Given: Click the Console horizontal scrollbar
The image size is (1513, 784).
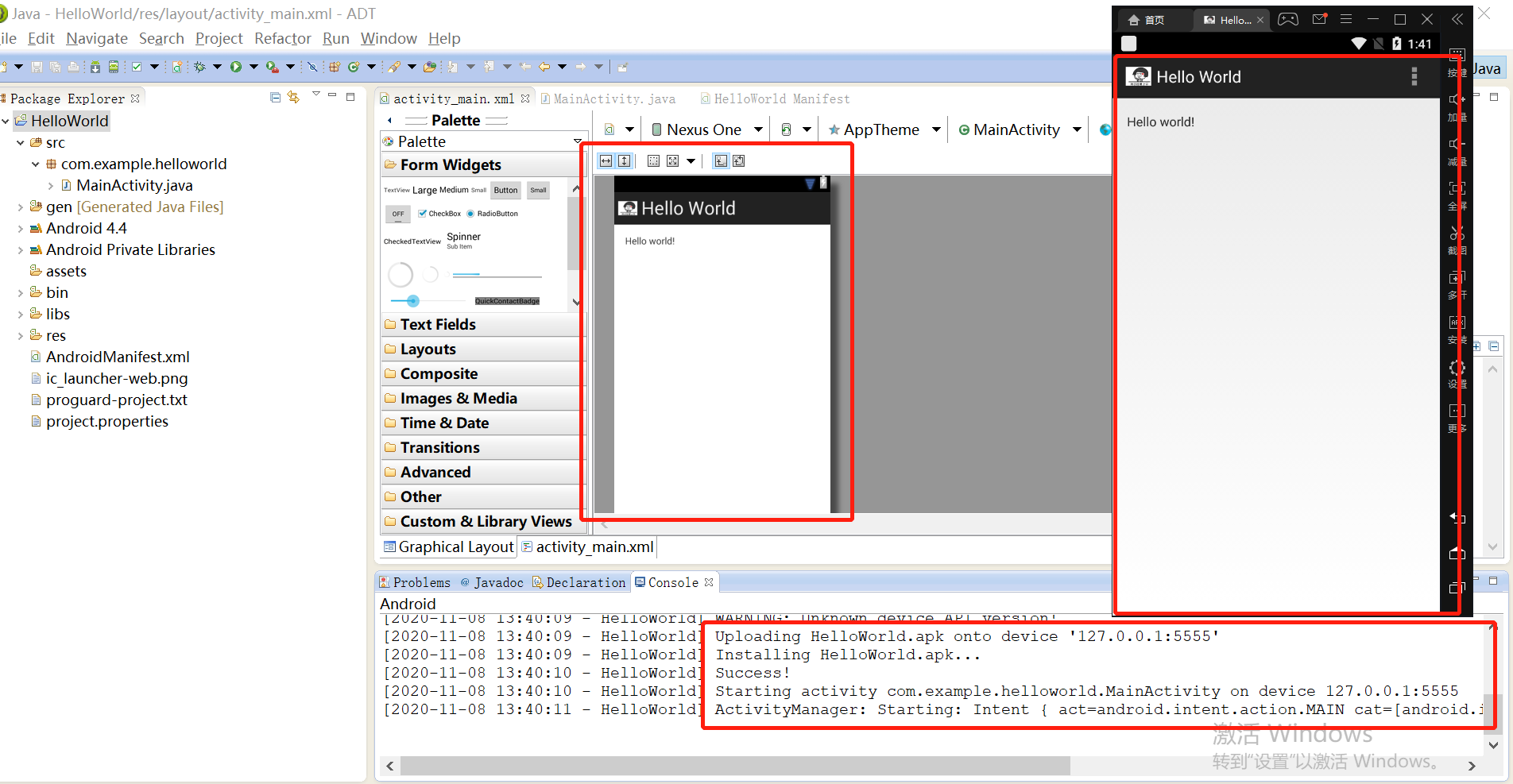Looking at the screenshot, I should click(x=735, y=766).
